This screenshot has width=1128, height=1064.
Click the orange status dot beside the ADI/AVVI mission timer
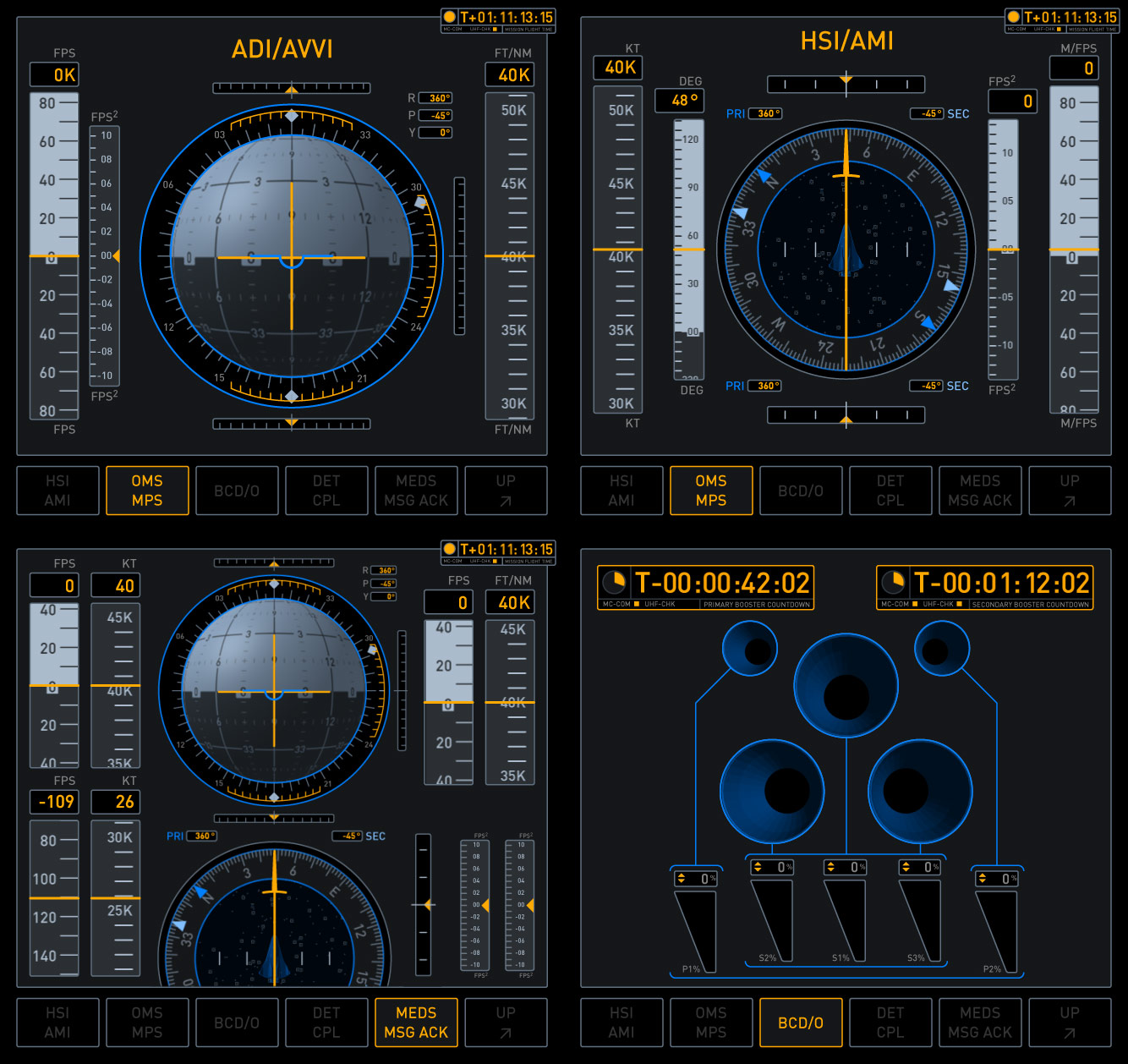(x=450, y=17)
